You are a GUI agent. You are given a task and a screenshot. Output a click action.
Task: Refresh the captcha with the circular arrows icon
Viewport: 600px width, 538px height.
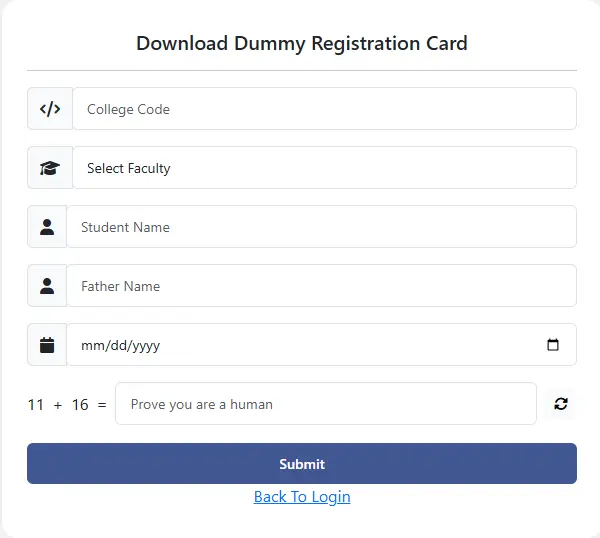point(561,404)
